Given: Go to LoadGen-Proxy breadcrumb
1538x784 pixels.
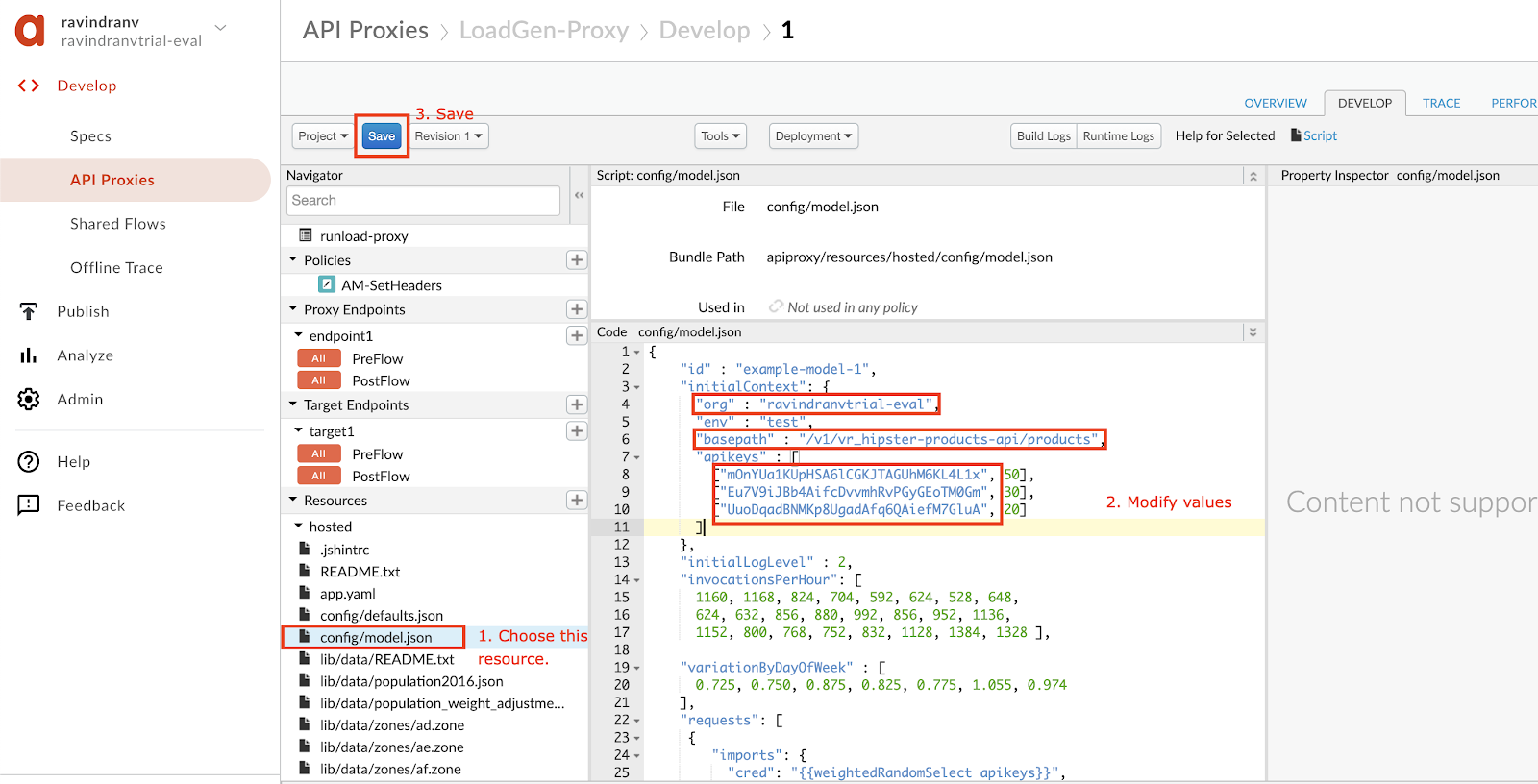Looking at the screenshot, I should pos(544,31).
